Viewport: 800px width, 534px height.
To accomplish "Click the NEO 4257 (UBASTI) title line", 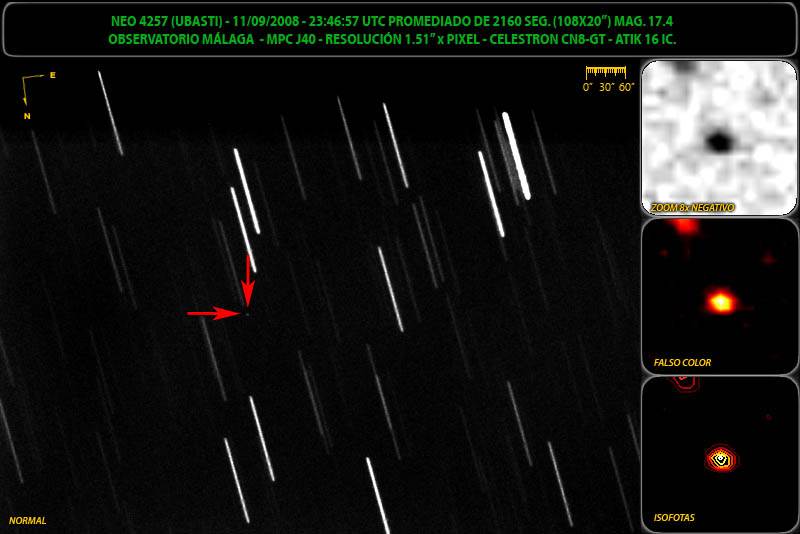I will click(x=392, y=21).
